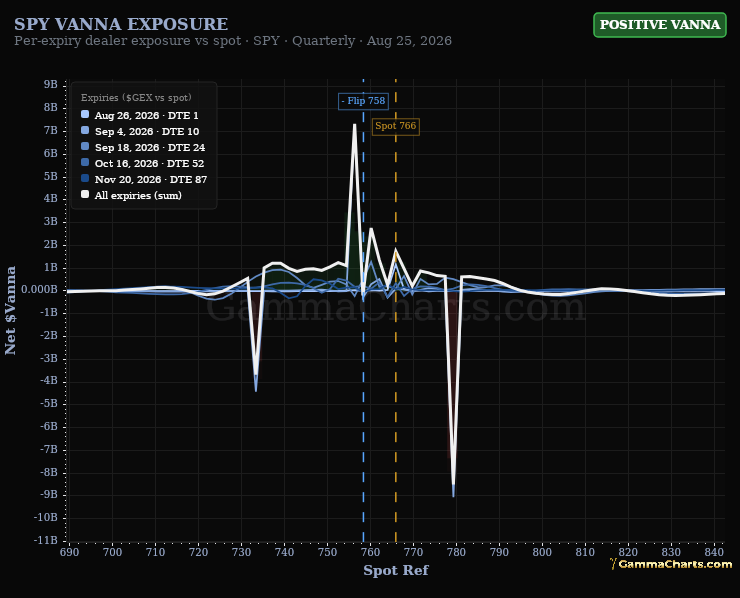This screenshot has width=740, height=598.
Task: Click the SPY VANNA EXPOSURE title
Action: click(x=121, y=24)
